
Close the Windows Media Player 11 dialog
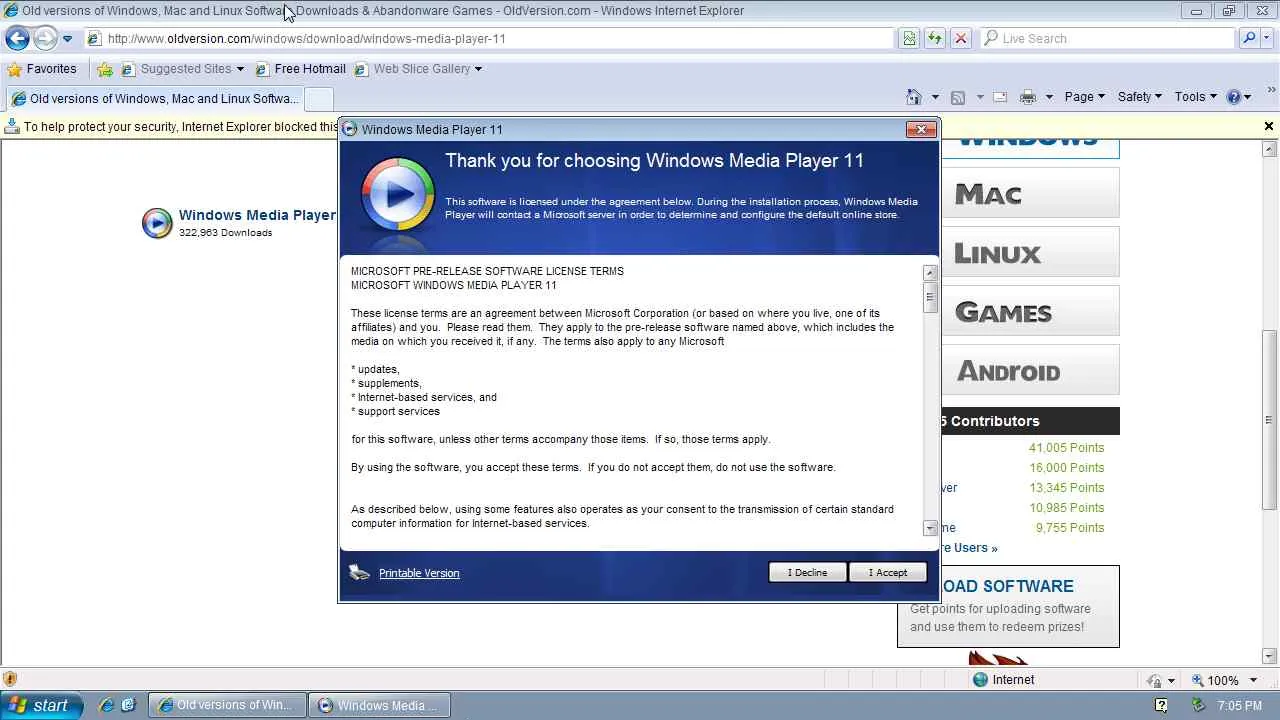coord(921,129)
